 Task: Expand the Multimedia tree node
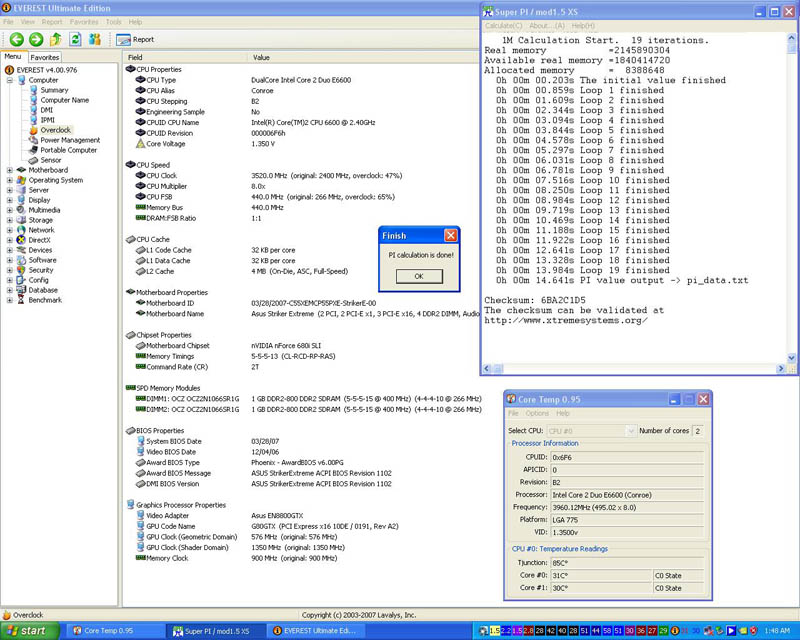coord(10,210)
